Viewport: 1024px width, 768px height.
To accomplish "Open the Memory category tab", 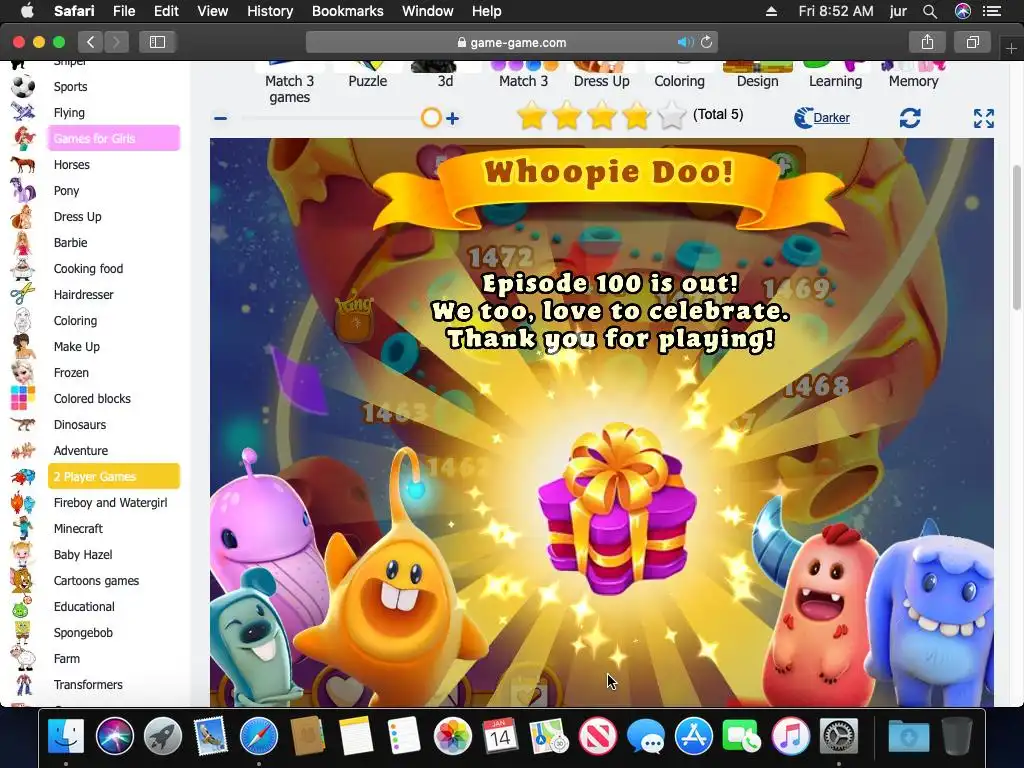I will pos(913,81).
